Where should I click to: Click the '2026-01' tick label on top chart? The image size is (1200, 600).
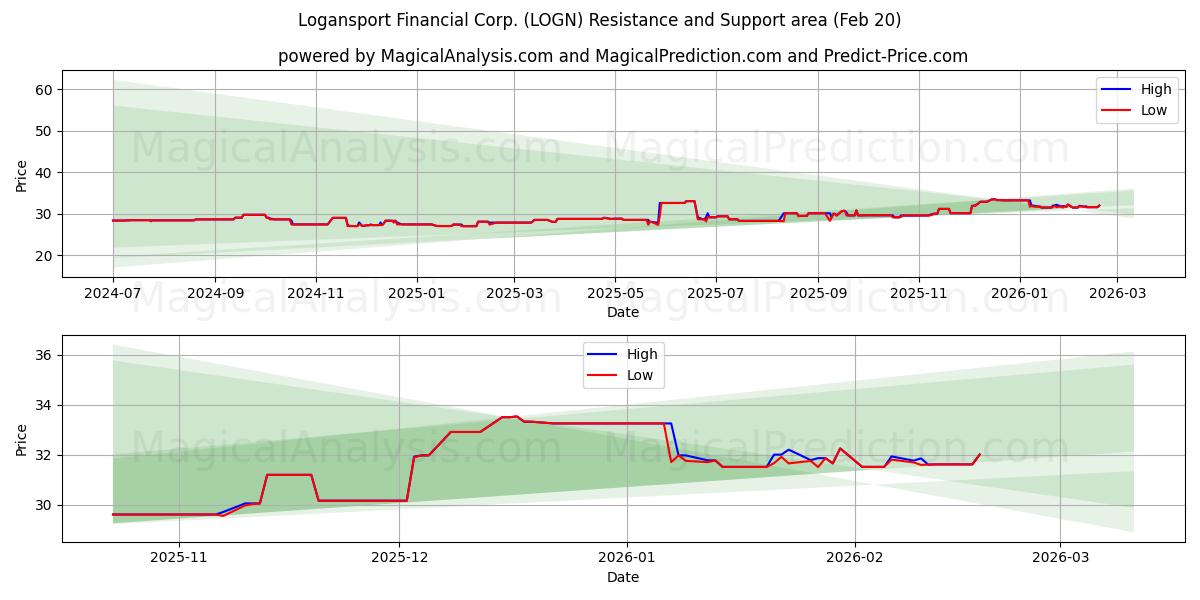1020,293
